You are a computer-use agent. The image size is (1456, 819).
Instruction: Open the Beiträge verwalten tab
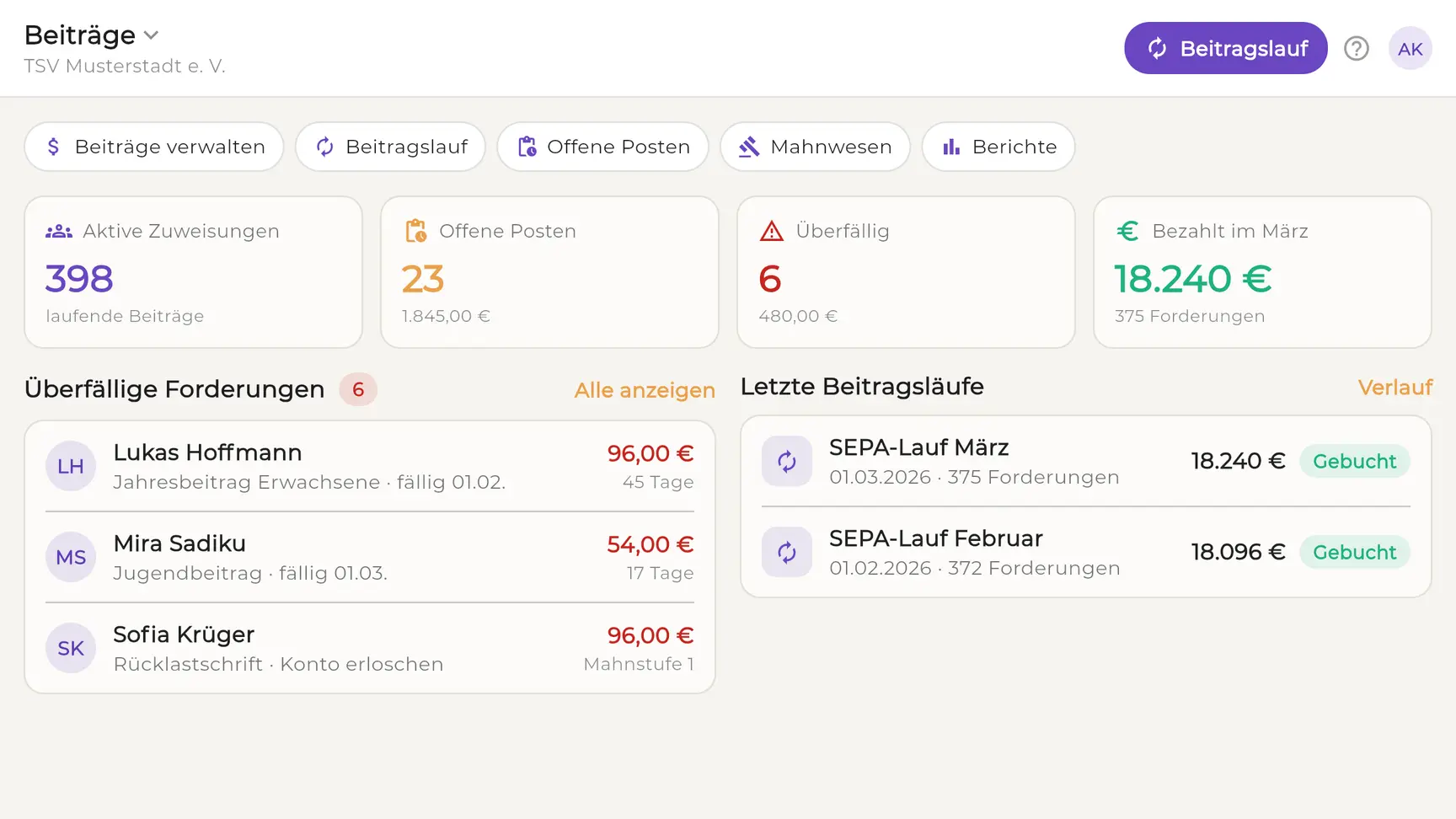click(154, 147)
